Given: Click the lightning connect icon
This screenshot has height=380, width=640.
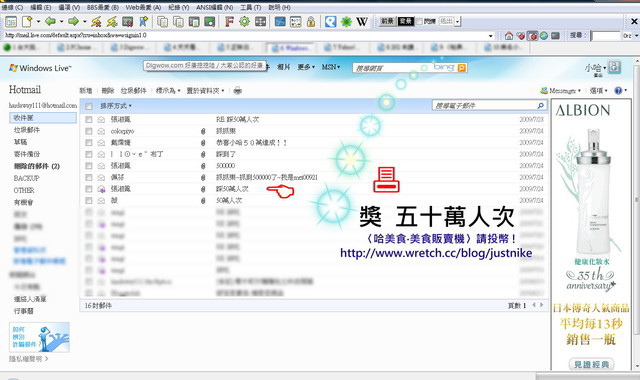Looking at the screenshot, I should point(96,22).
